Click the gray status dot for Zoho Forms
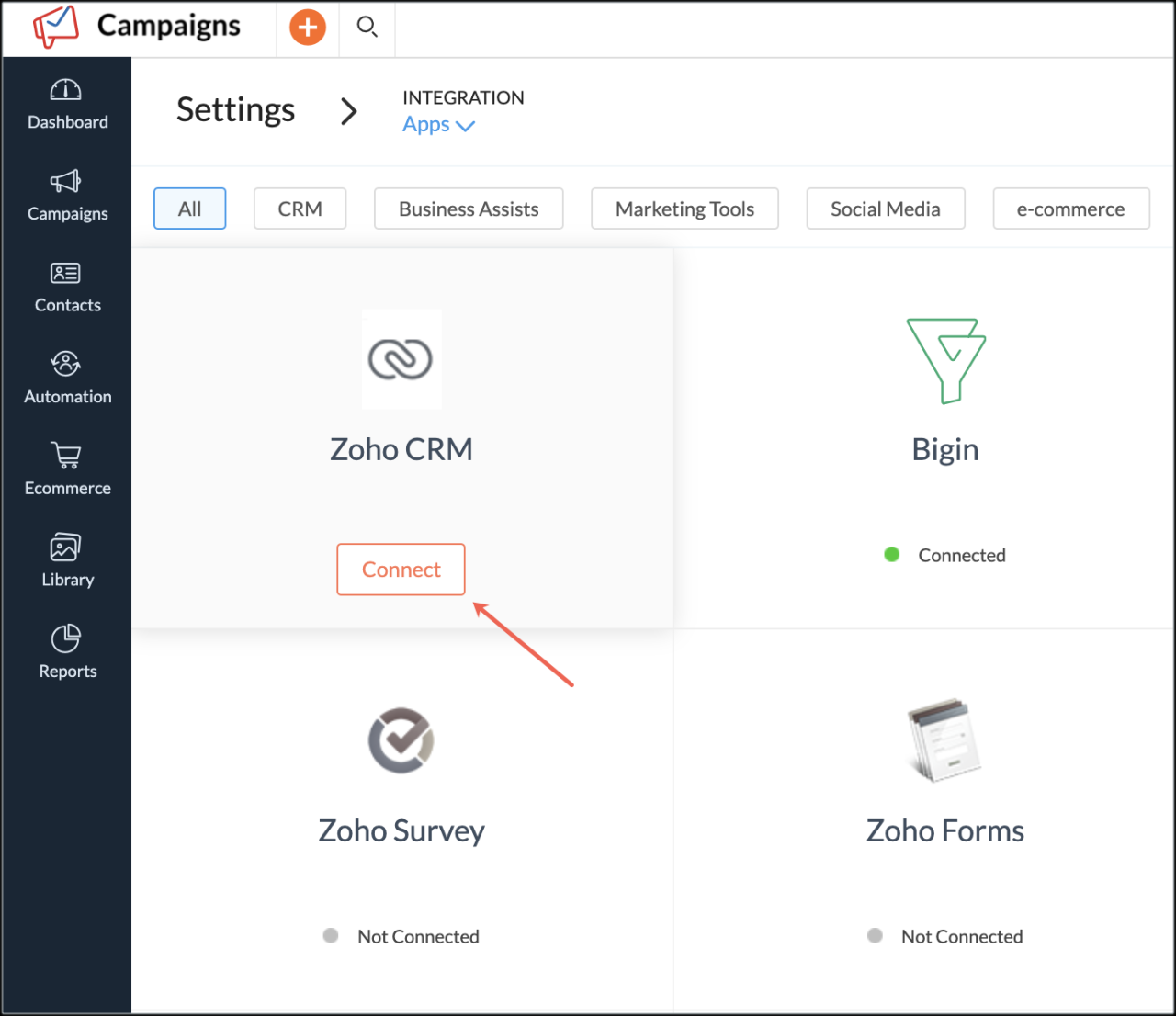The image size is (1176, 1016). click(x=875, y=935)
